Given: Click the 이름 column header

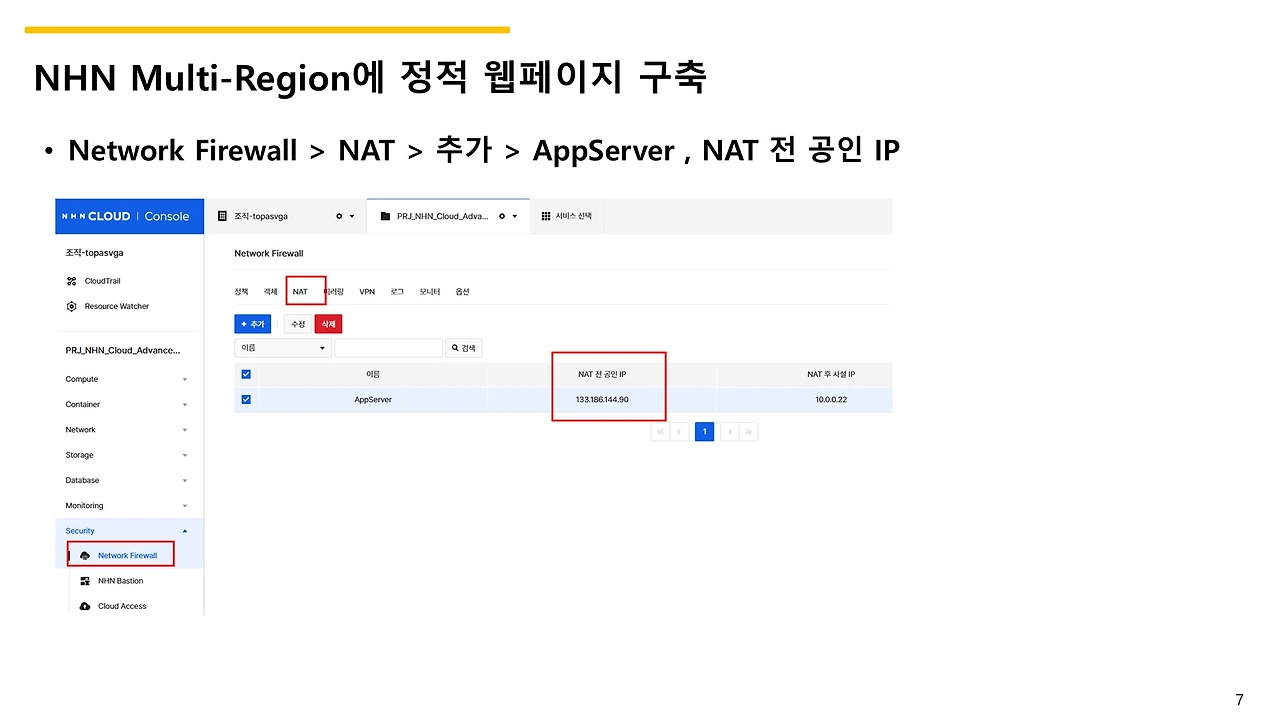Looking at the screenshot, I should point(373,374).
